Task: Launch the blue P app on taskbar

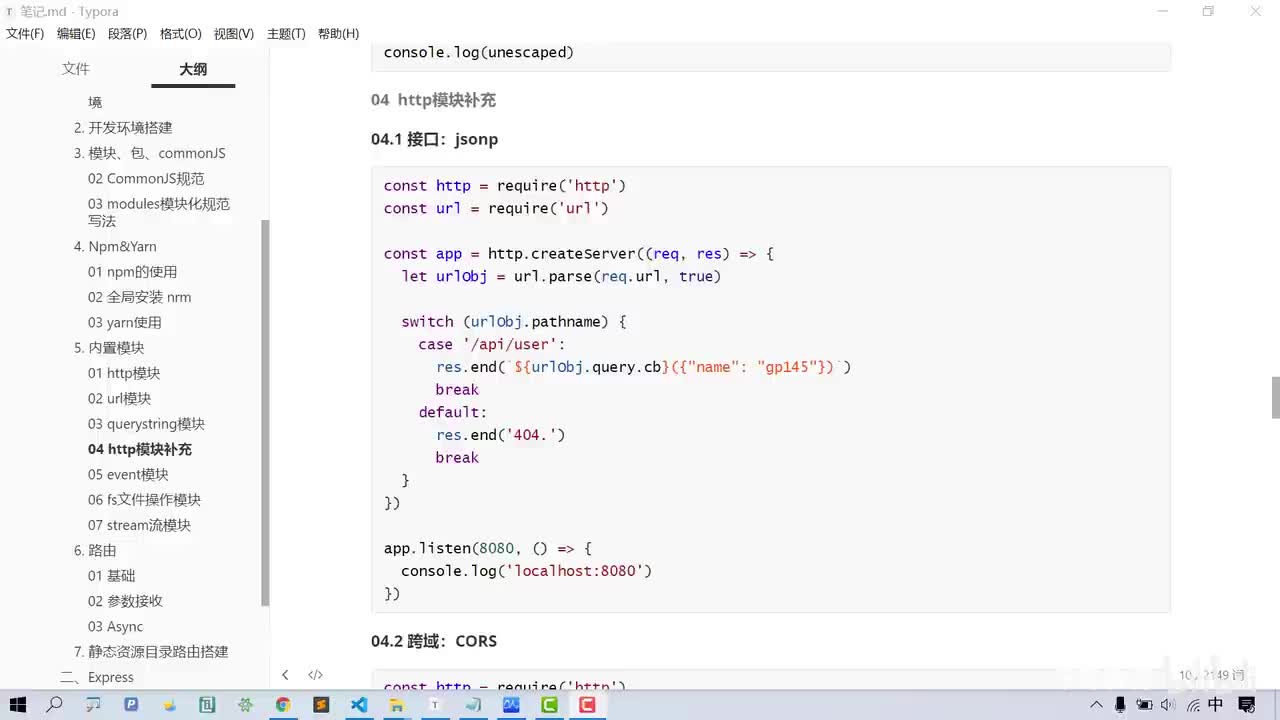Action: [131, 705]
